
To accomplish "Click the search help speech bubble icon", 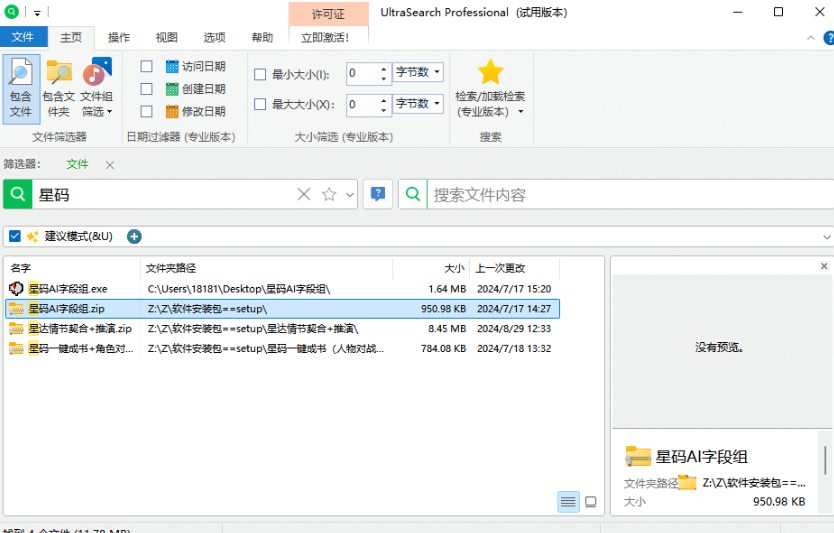I will pos(377,195).
